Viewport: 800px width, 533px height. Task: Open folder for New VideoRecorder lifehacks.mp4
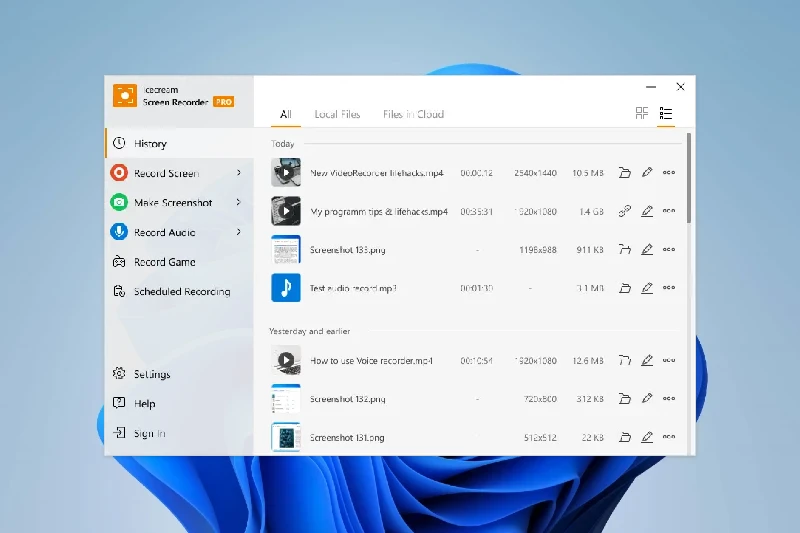coord(625,173)
